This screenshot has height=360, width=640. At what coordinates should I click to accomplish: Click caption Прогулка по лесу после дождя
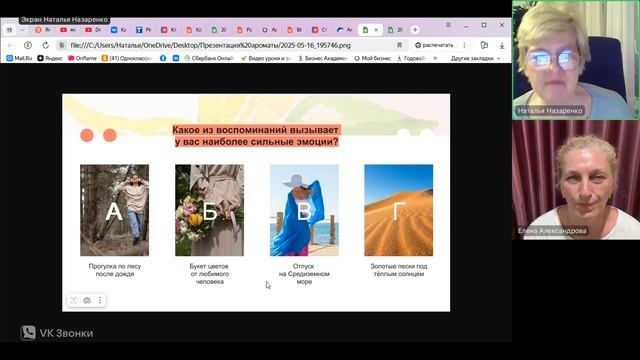(x=115, y=270)
